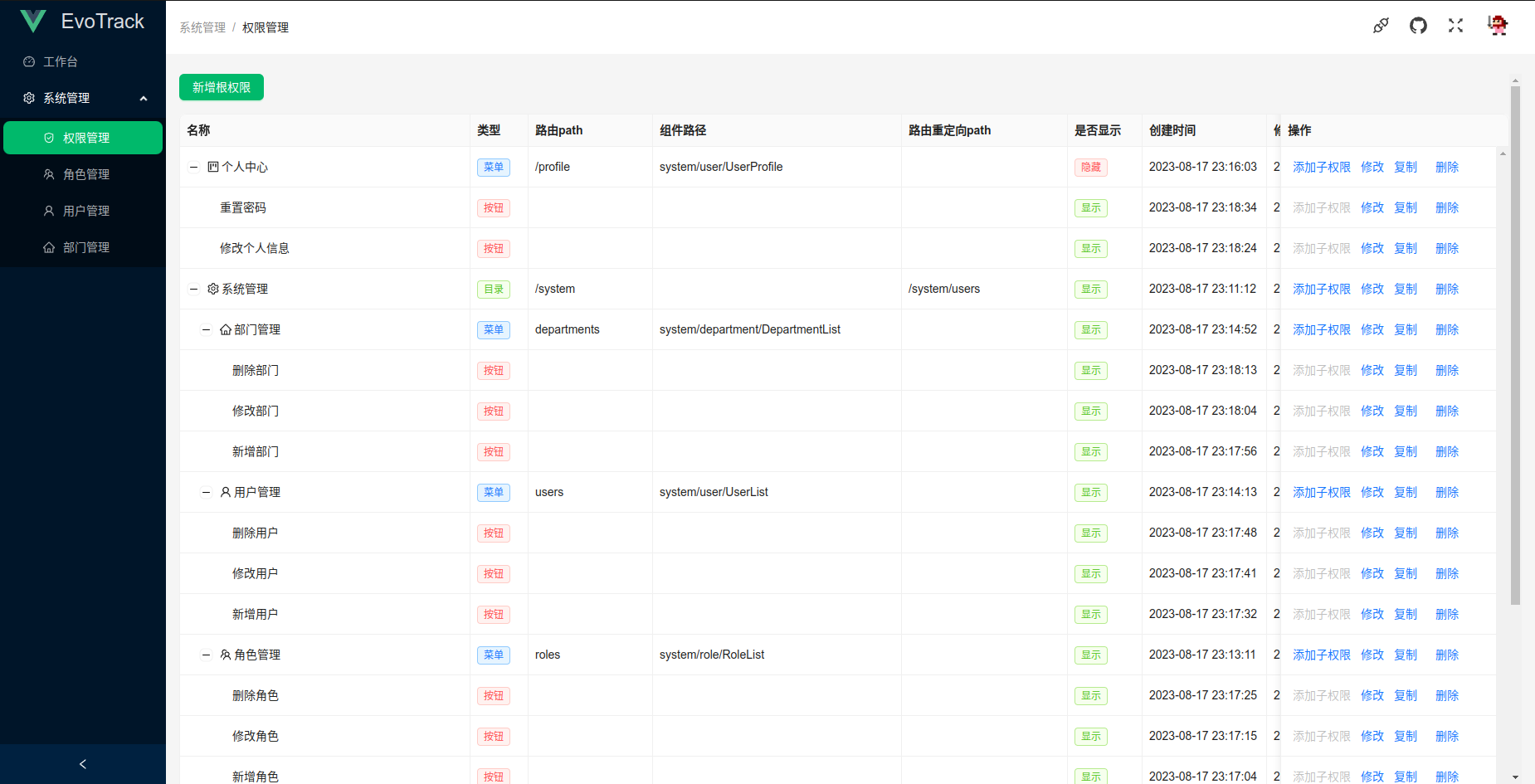
Task: Click the 新增根权限 button
Action: point(222,87)
